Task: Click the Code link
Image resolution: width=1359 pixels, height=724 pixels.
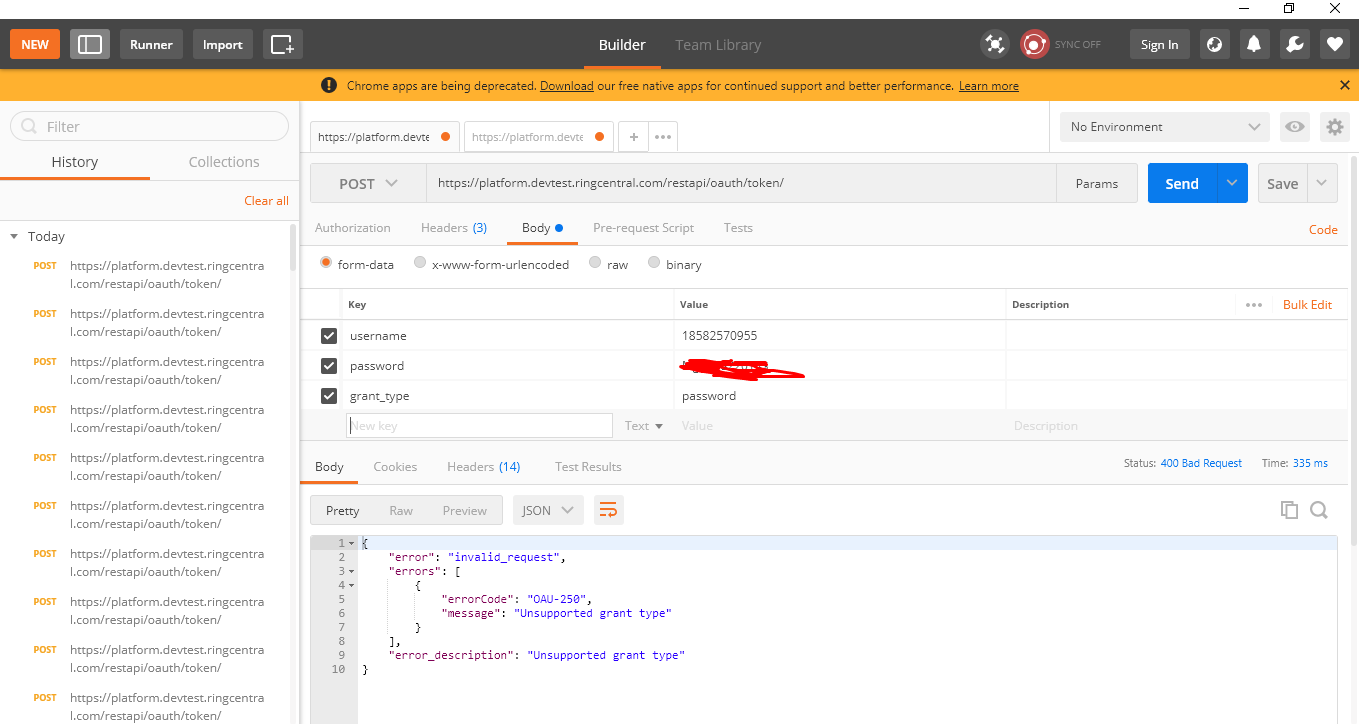Action: [x=1323, y=230]
